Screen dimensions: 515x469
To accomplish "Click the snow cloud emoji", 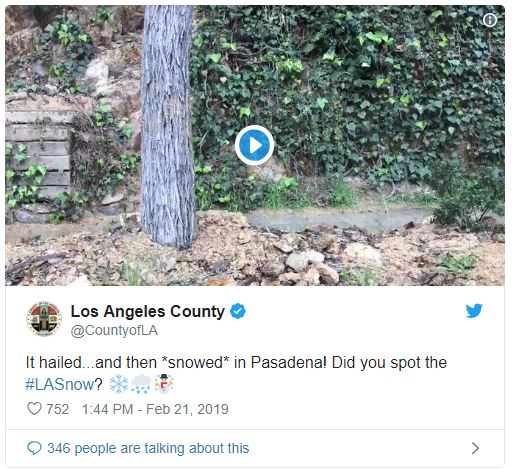I will coord(141,384).
